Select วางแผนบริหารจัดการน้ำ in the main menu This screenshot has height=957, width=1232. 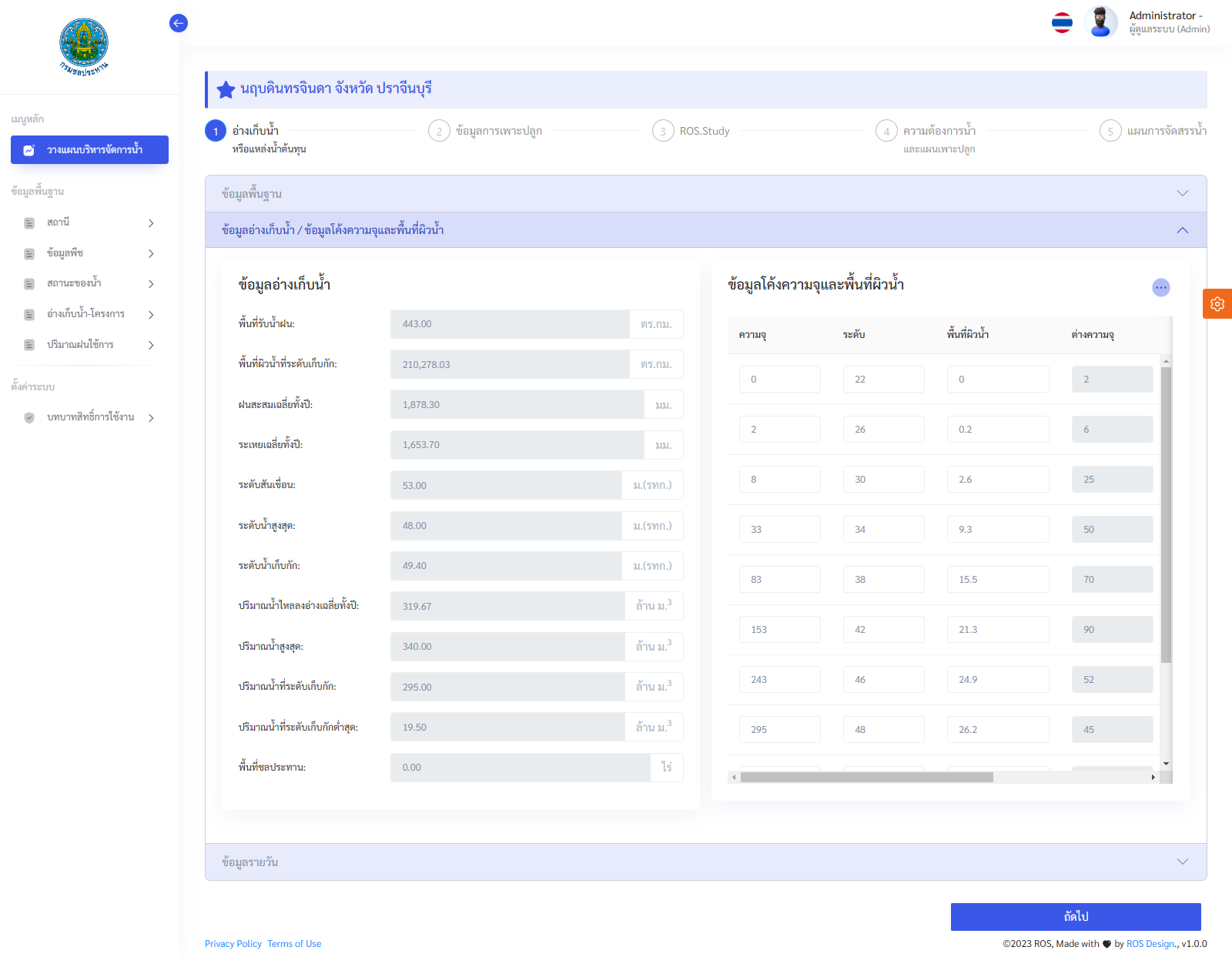click(89, 150)
